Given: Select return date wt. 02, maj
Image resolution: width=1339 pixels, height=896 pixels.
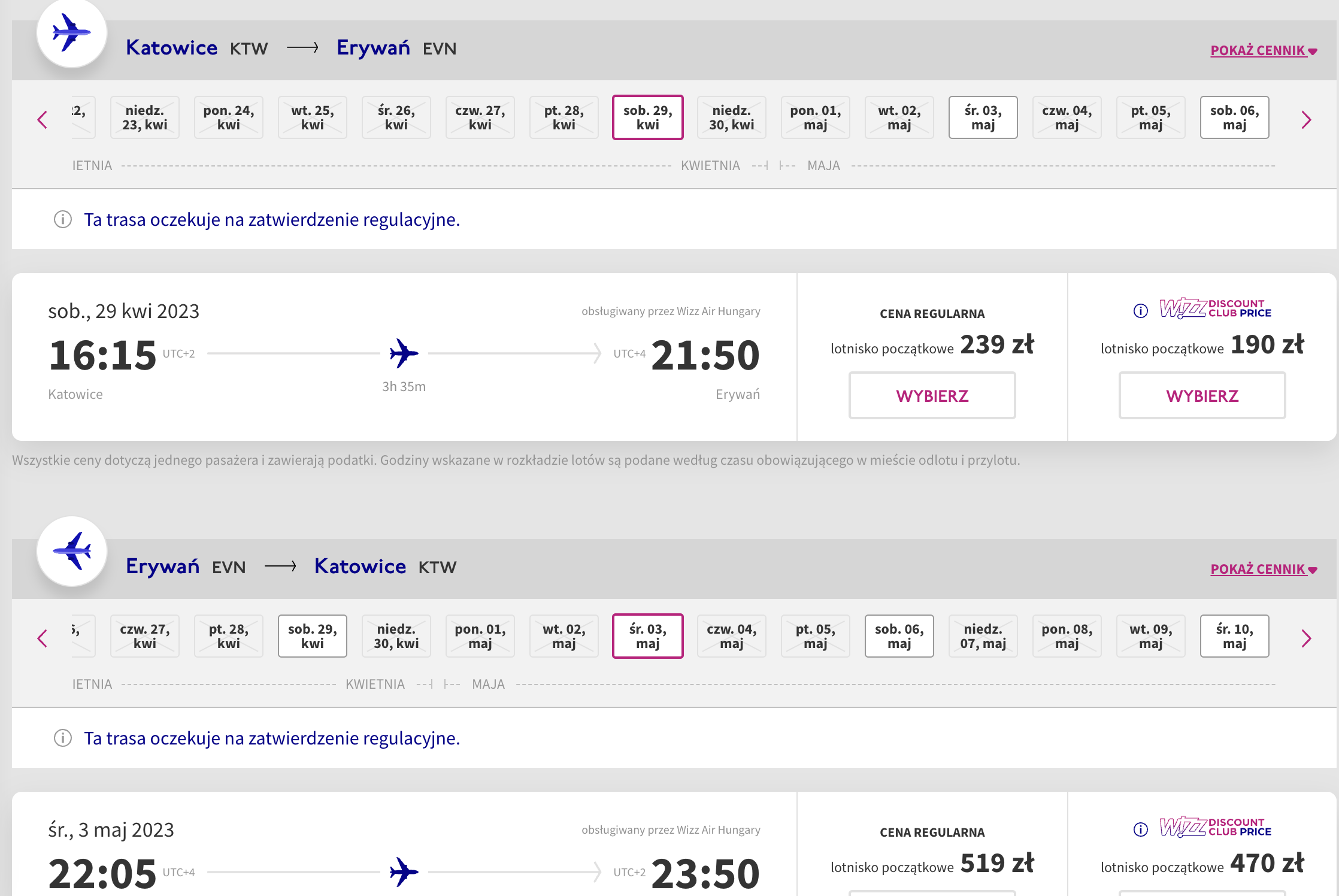Looking at the screenshot, I should point(564,636).
